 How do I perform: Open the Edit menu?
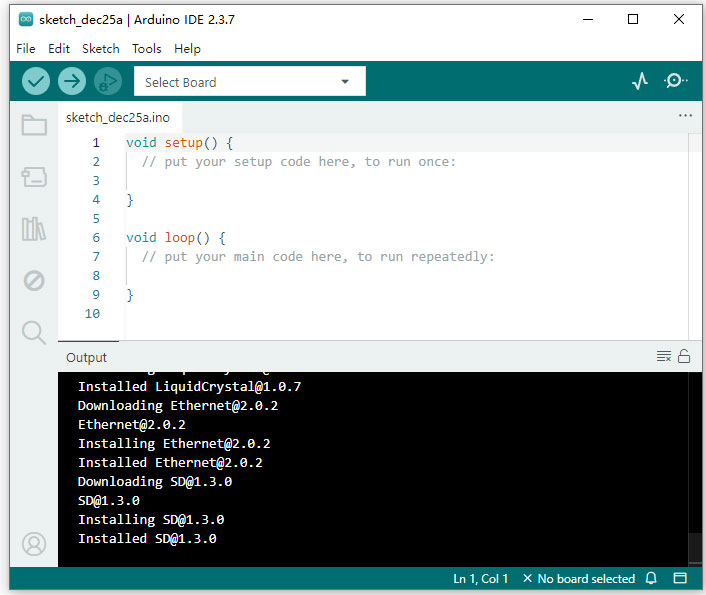coord(59,49)
